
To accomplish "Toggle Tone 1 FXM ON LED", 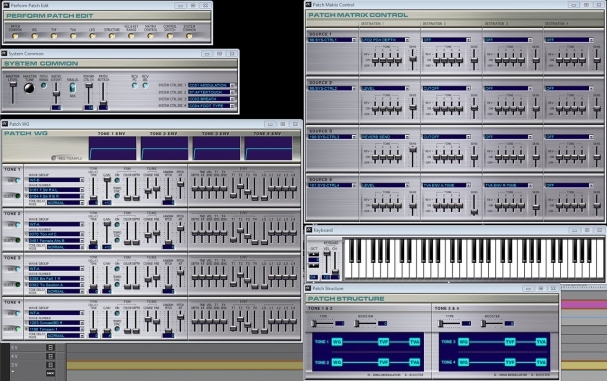I will (117, 180).
